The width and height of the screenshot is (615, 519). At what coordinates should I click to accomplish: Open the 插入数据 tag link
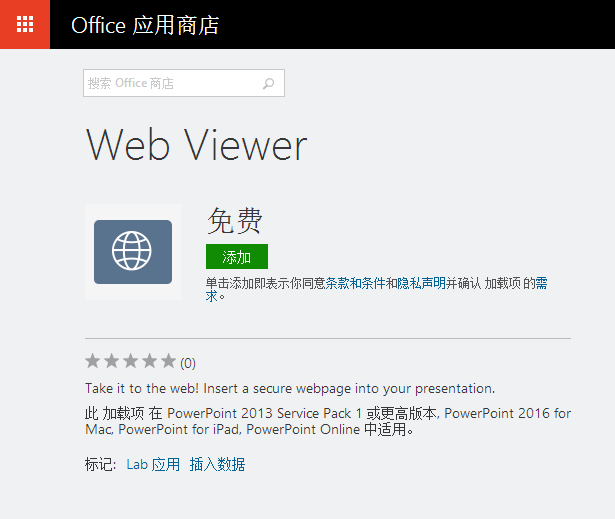[x=217, y=464]
